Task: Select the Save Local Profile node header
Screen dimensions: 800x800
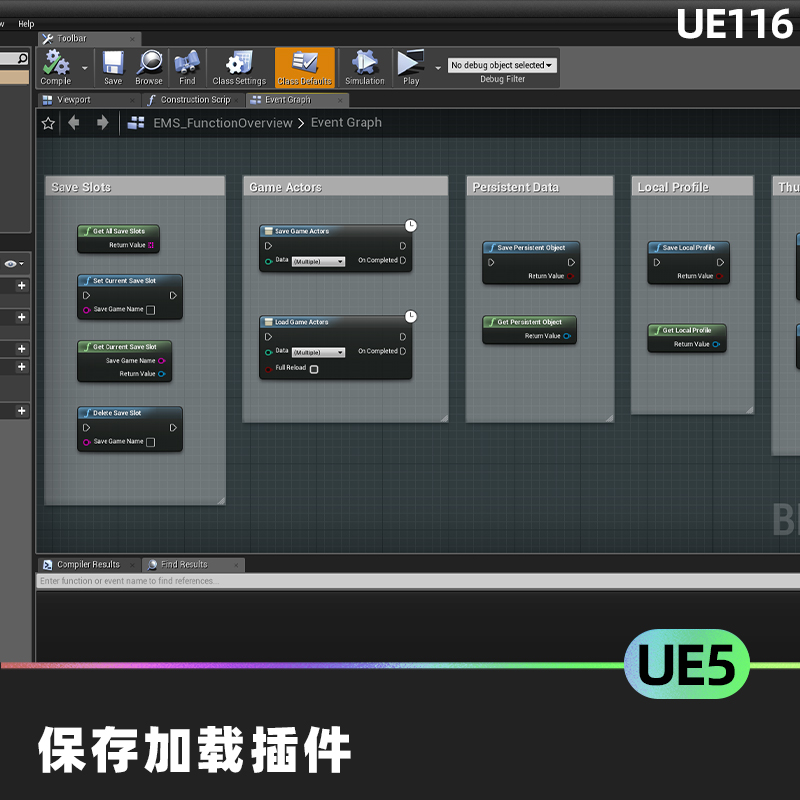Action: tap(688, 248)
